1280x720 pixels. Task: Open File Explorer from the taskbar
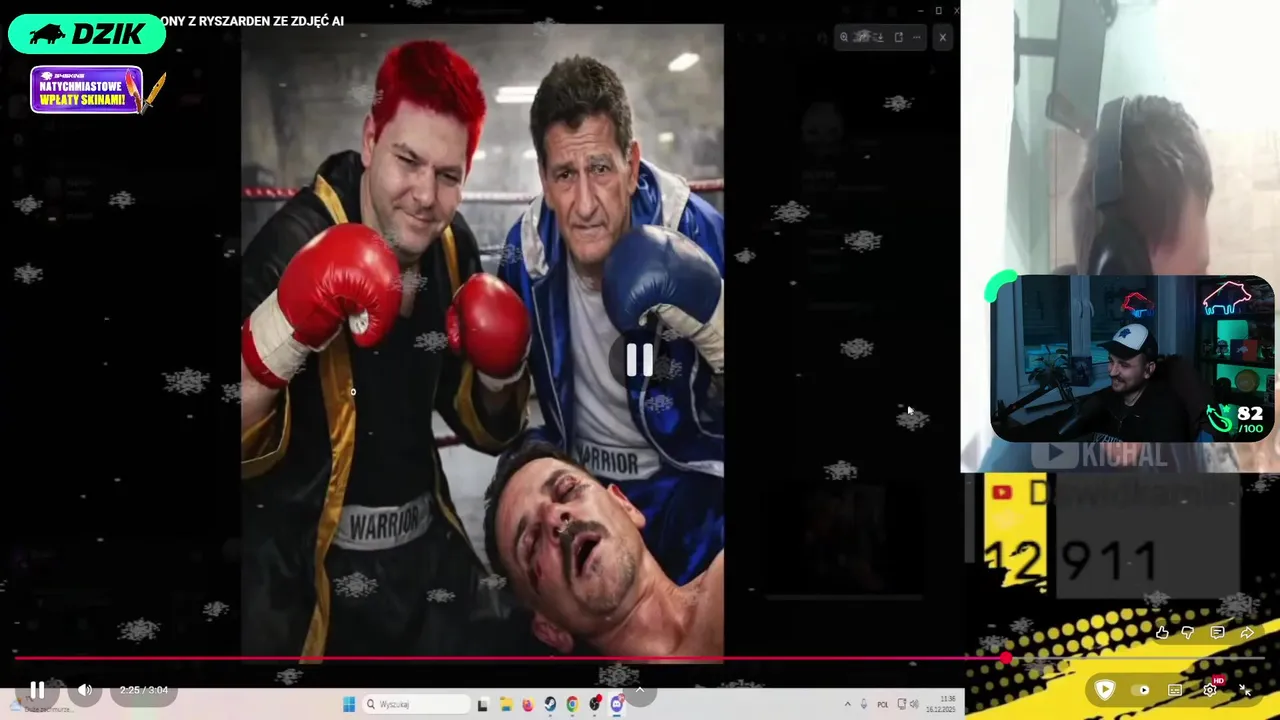click(x=506, y=704)
